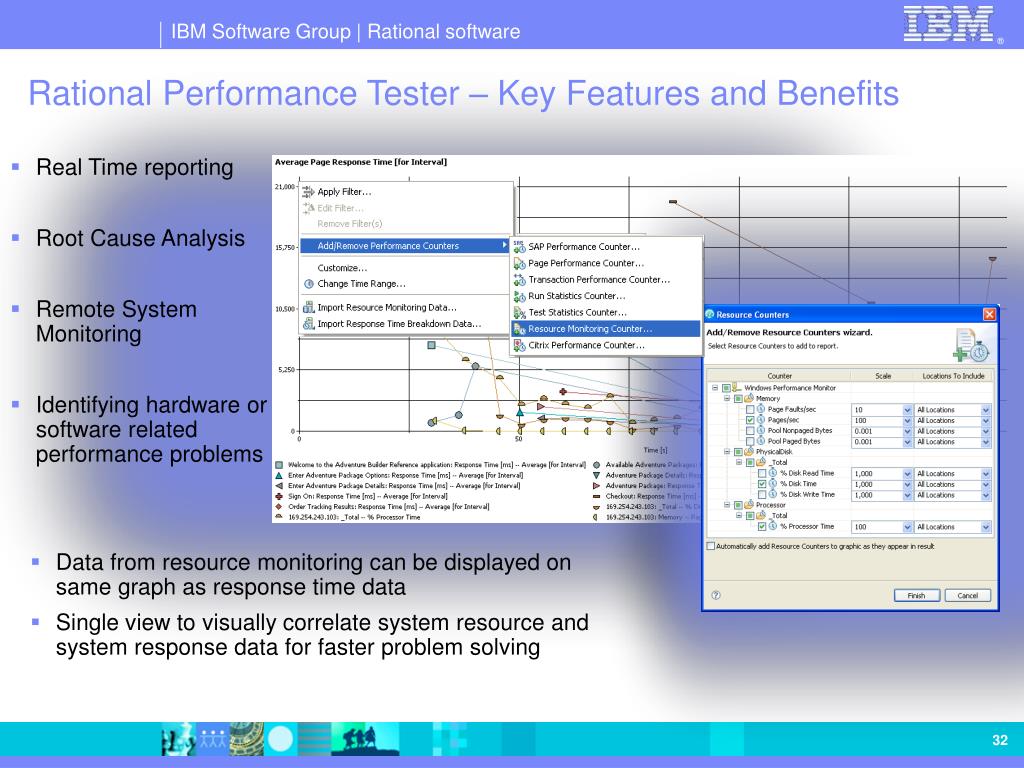Click the Page Faults/sec counter clock icon
This screenshot has width=1024, height=768.
pos(761,409)
